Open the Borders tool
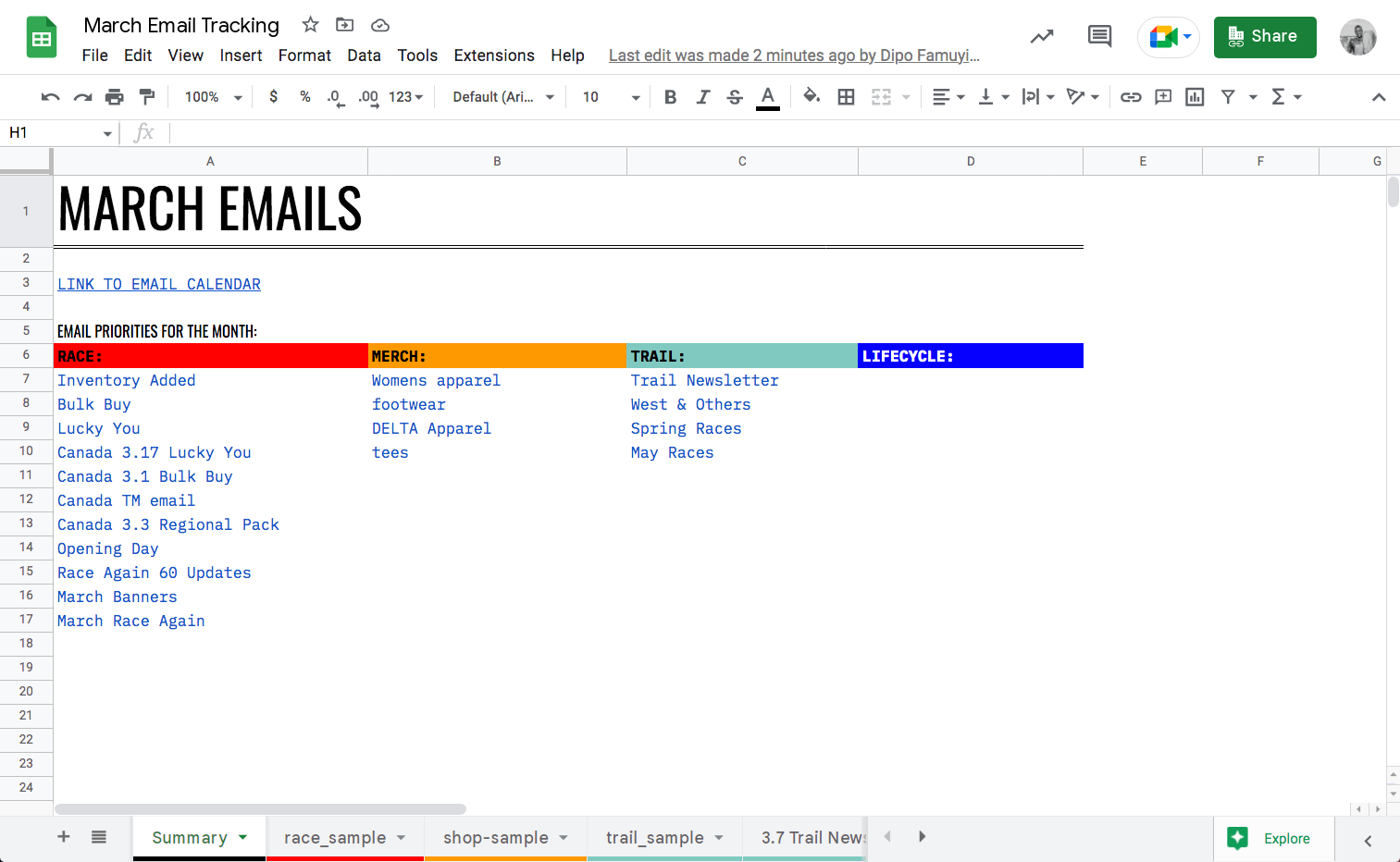 click(x=846, y=97)
